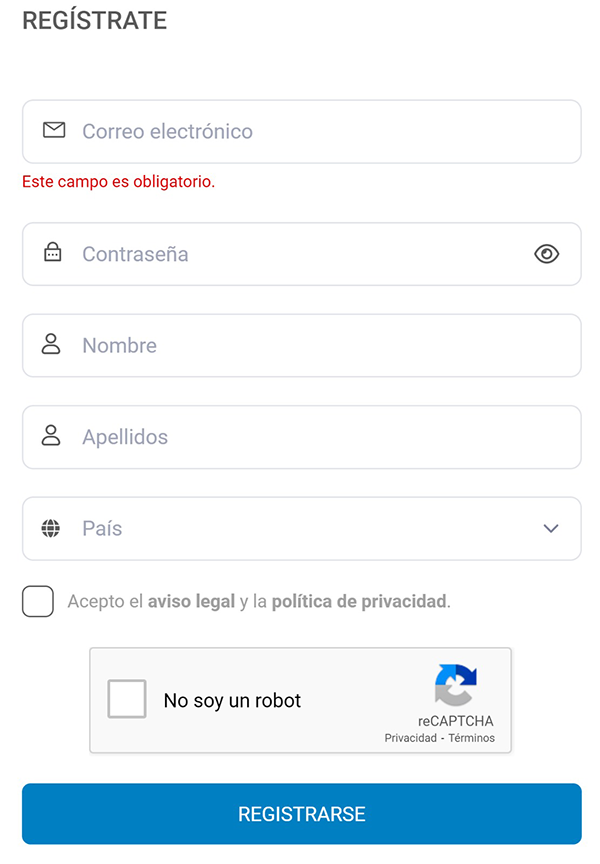This screenshot has height=864, width=600.
Task: Click the person icon next to Apellidos
Action: point(51,437)
